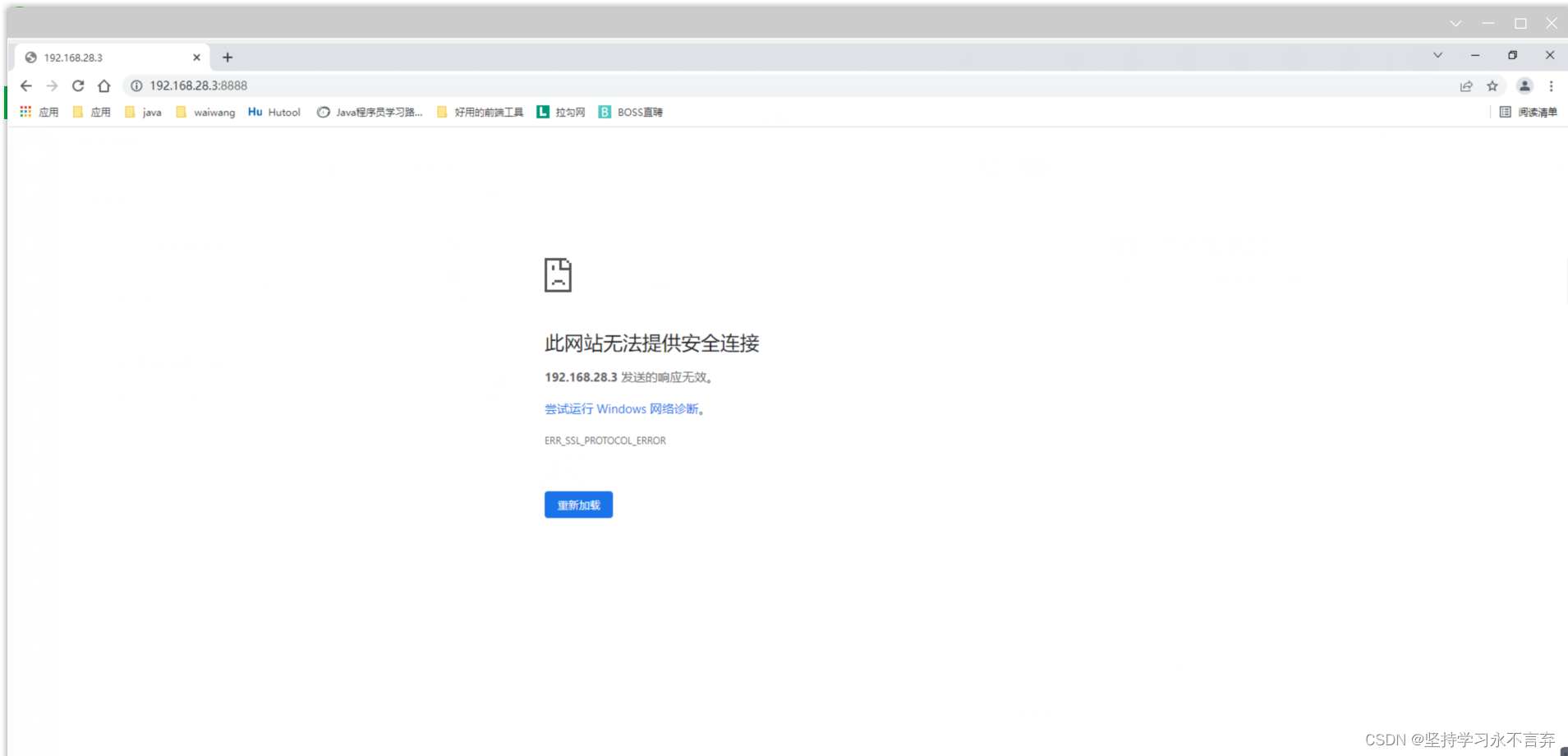This screenshot has height=756, width=1568.
Task: Expand the tab search dropdown arrow
Action: point(1437,55)
